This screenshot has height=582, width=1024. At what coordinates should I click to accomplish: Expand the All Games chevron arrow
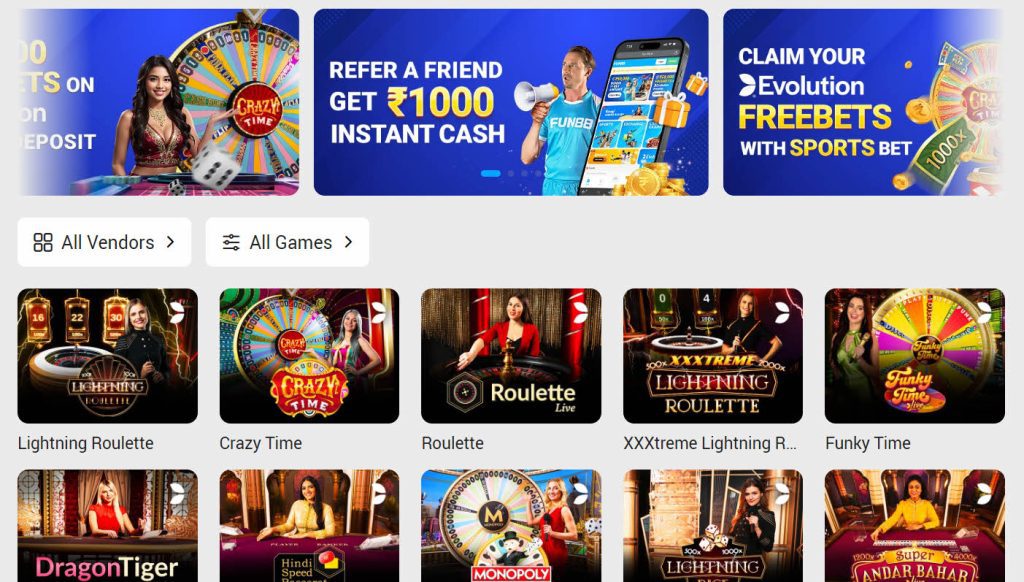click(349, 242)
